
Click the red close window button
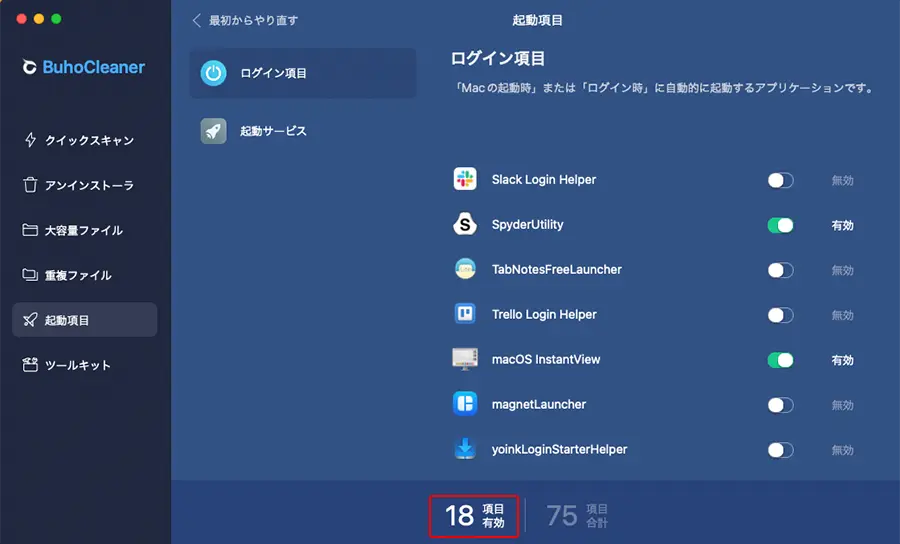(x=22, y=19)
